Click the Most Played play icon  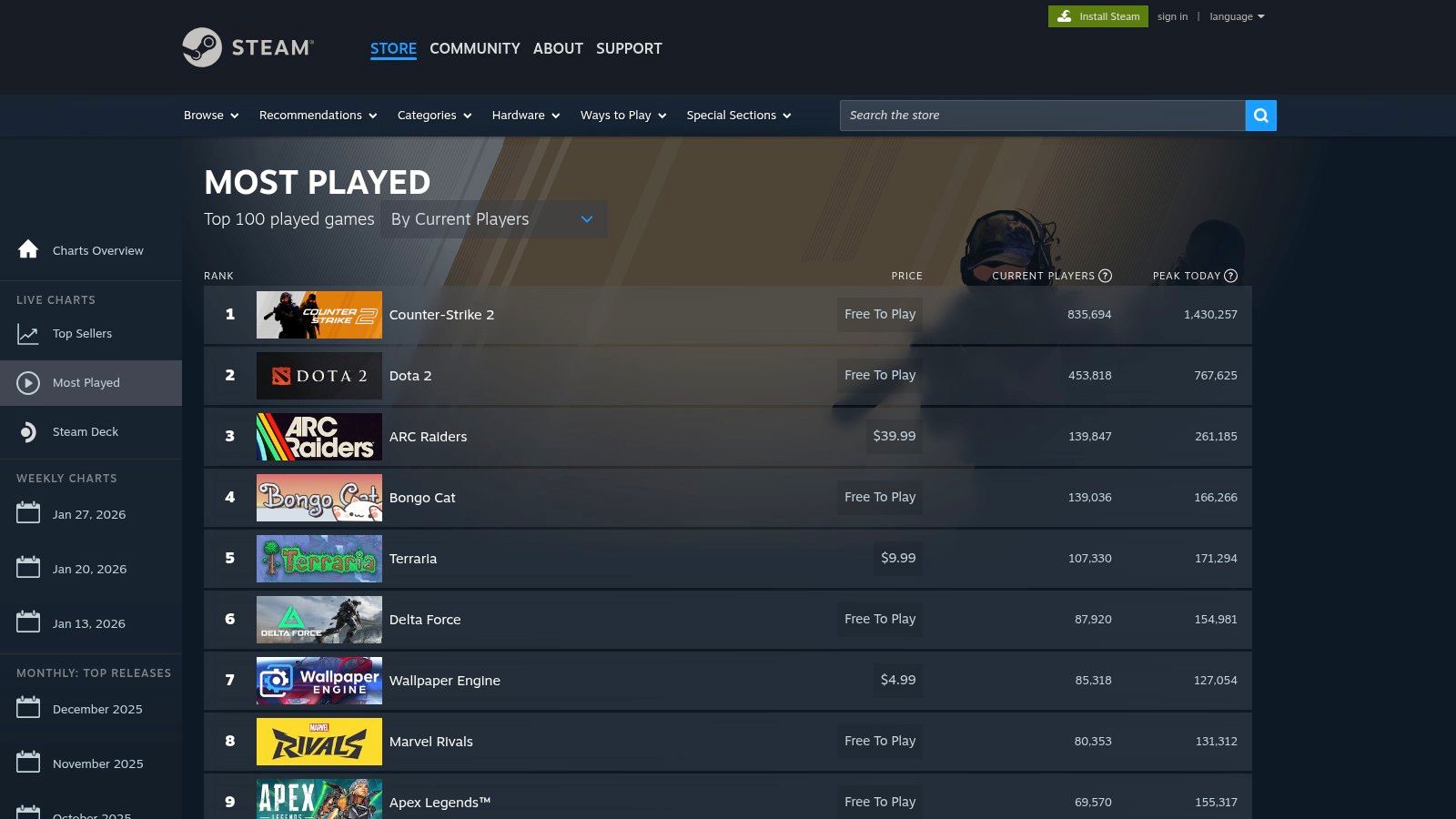click(27, 382)
